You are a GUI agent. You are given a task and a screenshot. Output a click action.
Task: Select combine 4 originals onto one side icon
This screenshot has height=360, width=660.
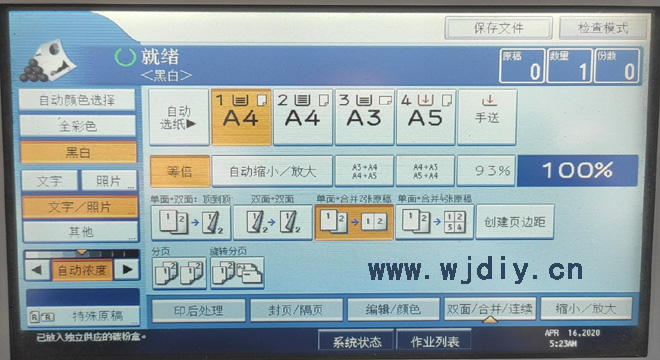click(435, 222)
